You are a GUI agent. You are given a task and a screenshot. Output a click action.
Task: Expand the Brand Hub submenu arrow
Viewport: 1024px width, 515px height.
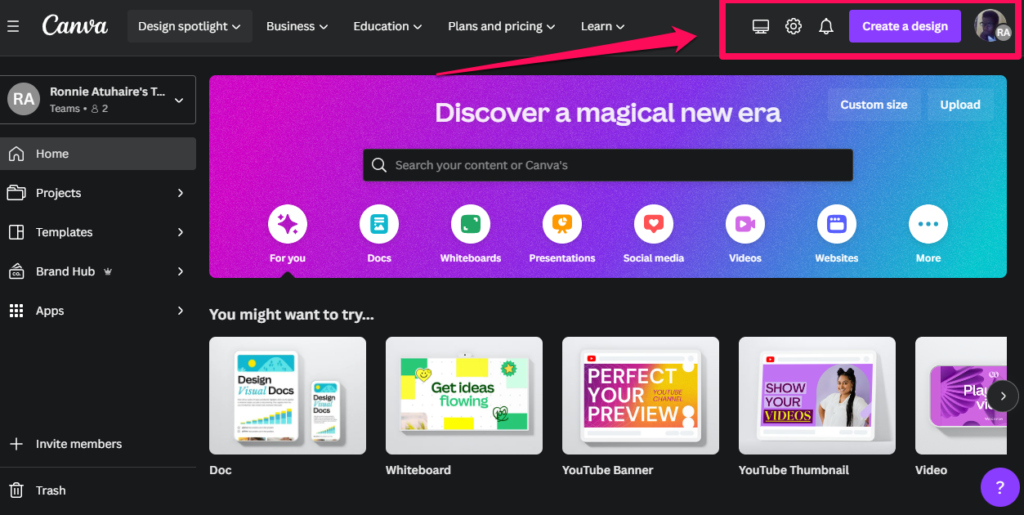coord(181,272)
